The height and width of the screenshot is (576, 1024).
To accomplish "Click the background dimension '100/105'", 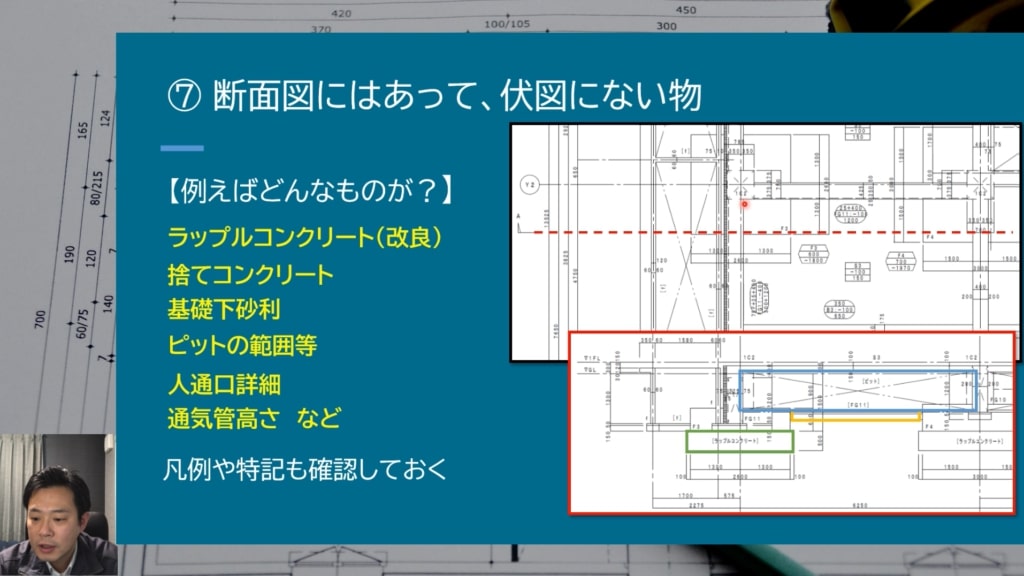I will tap(507, 24).
